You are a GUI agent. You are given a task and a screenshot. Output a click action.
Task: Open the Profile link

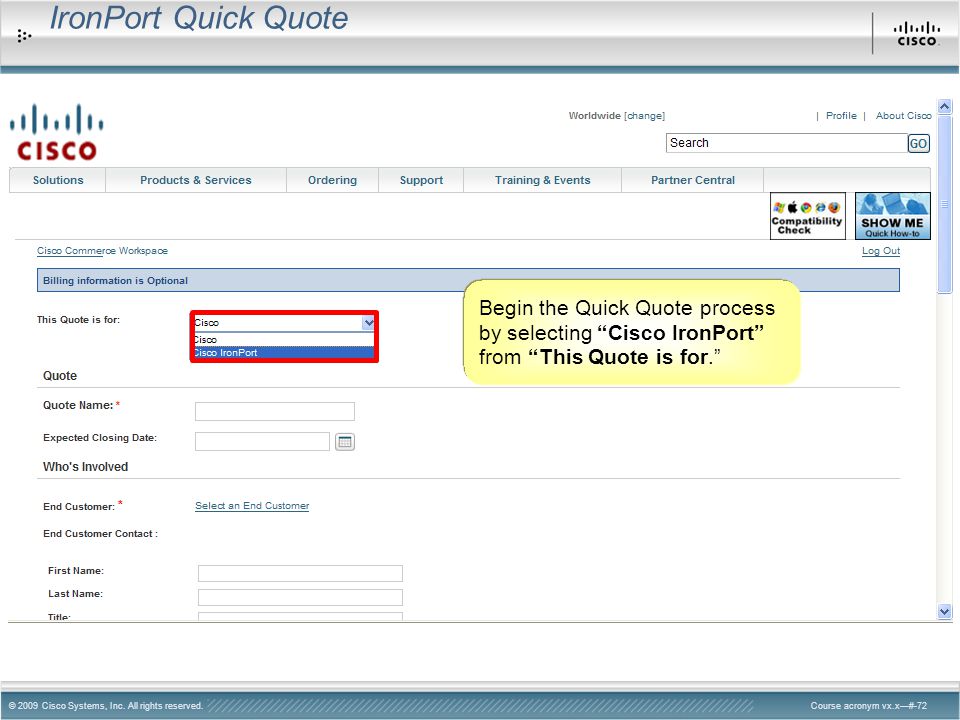[841, 116]
